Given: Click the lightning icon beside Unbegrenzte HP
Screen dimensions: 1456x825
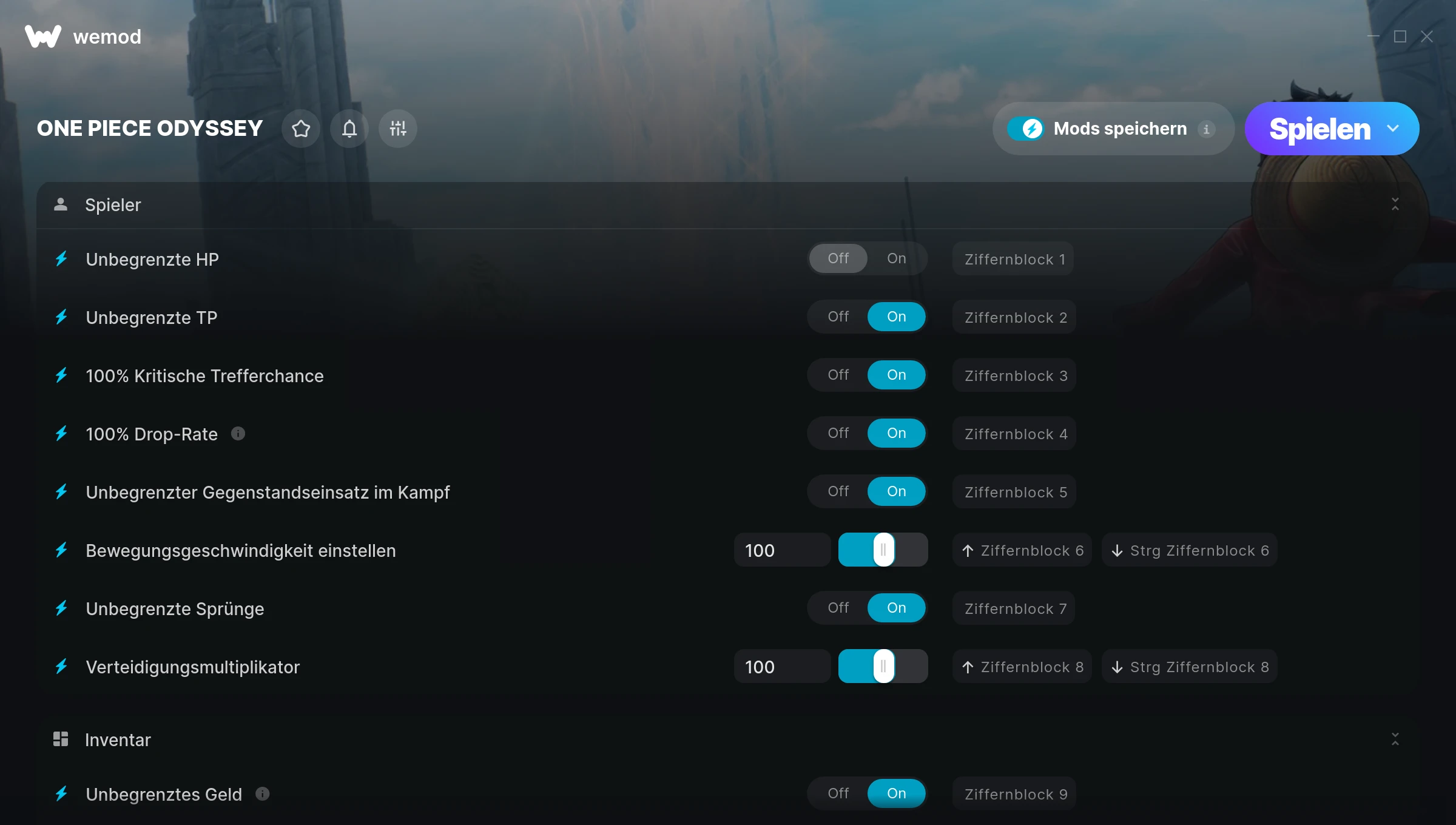Looking at the screenshot, I should 61,259.
